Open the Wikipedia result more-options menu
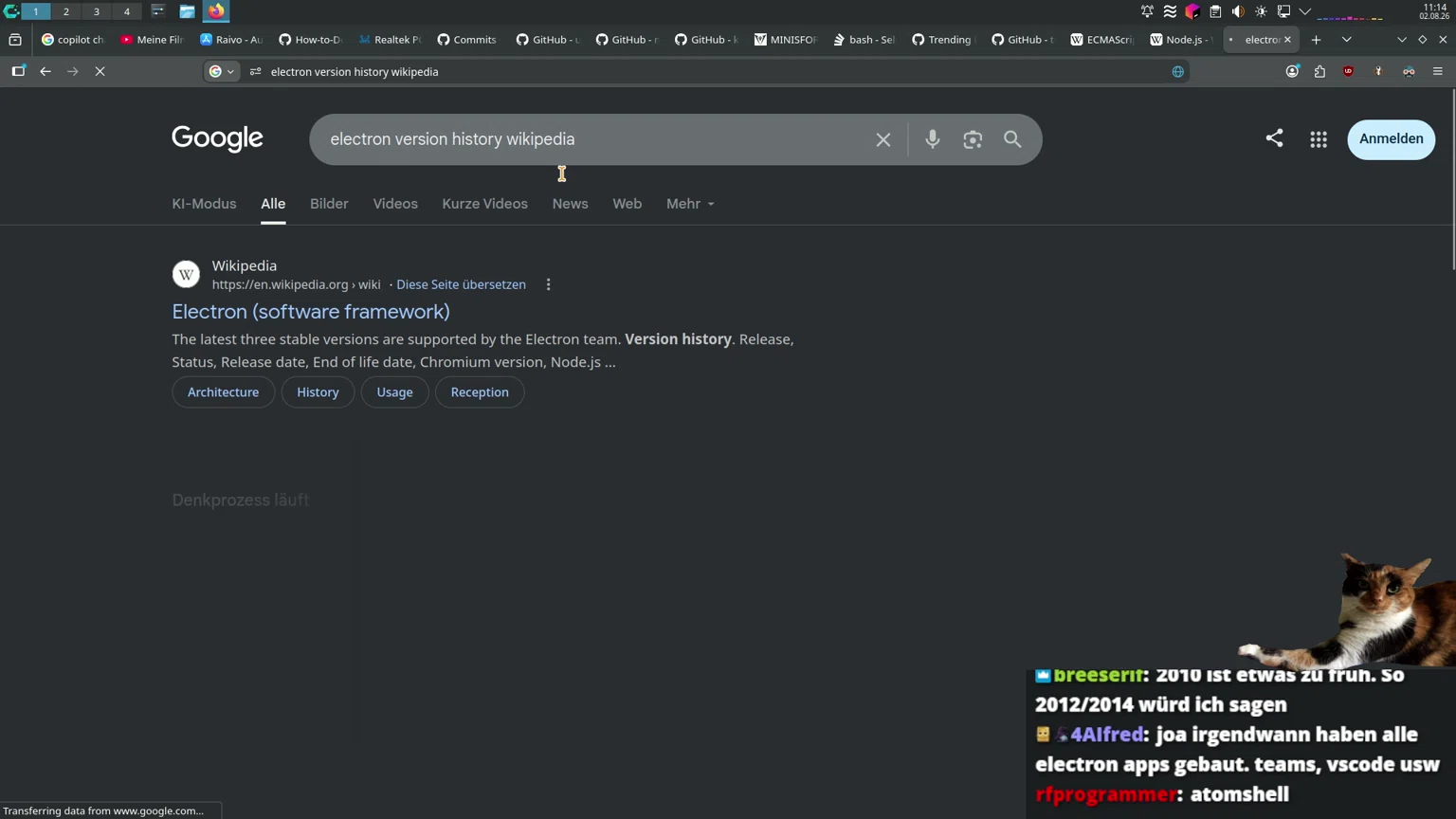This screenshot has height=819, width=1456. (548, 284)
